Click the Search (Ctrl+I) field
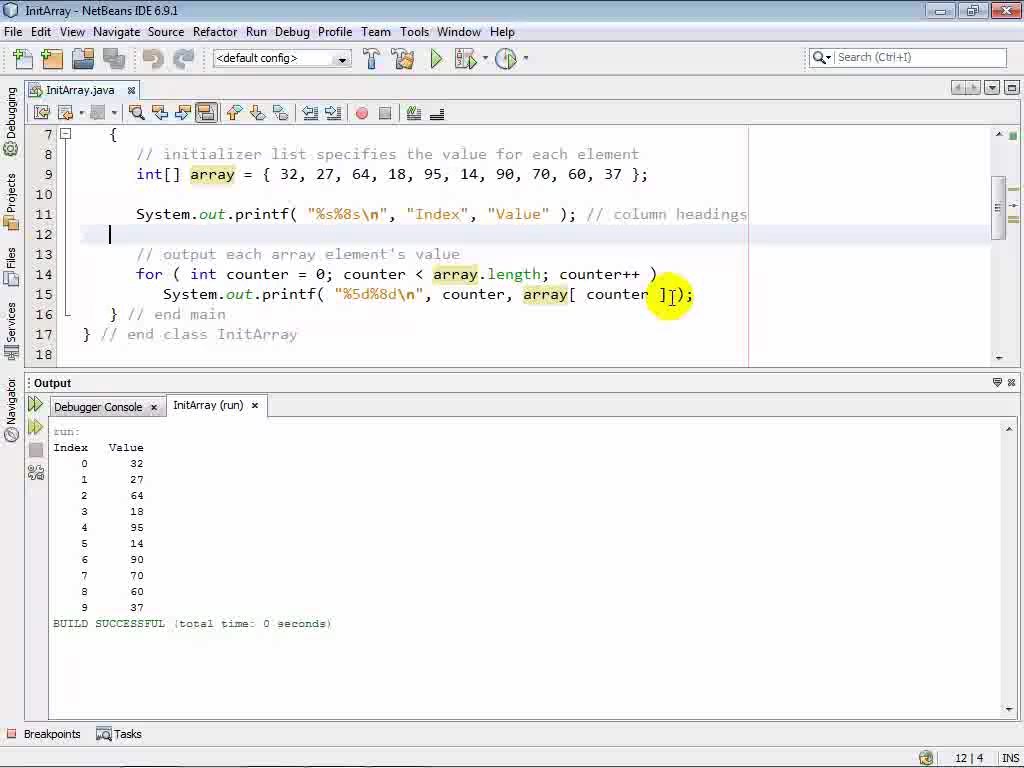Image resolution: width=1024 pixels, height=768 pixels. (920, 57)
